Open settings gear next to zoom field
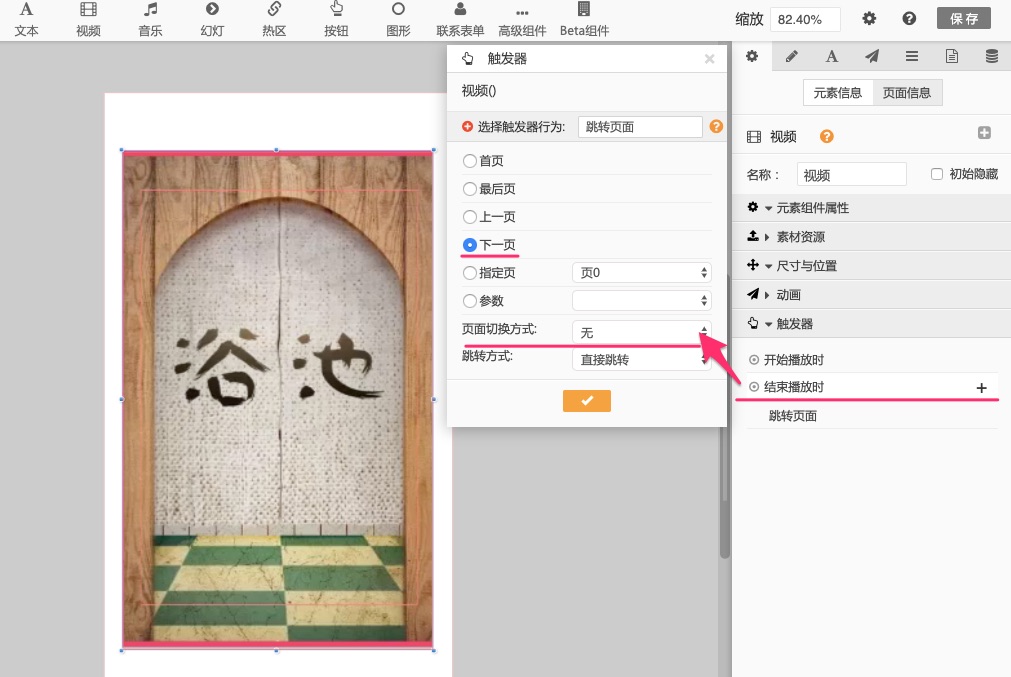This screenshot has width=1011, height=677. [x=869, y=19]
